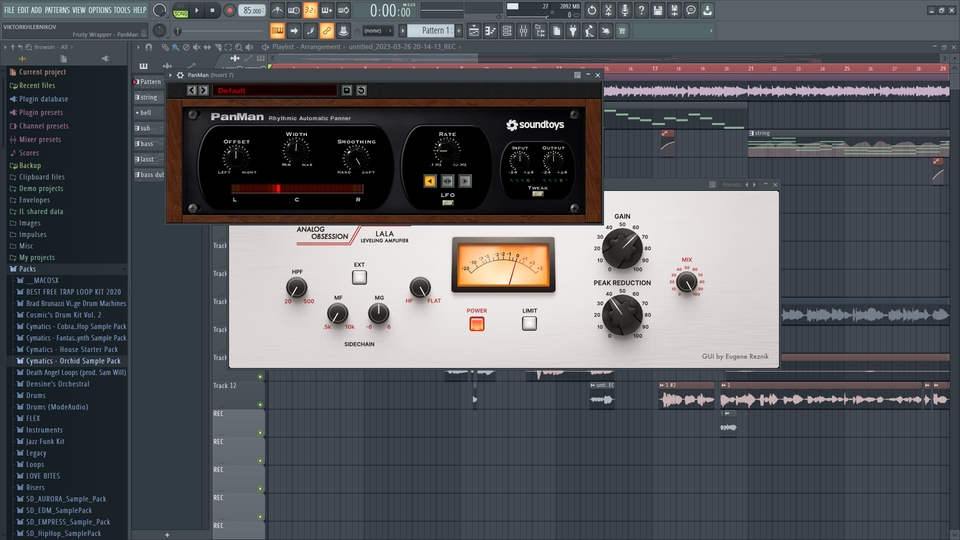
Task: Open the help question mark icon
Action: pyautogui.click(x=641, y=10)
